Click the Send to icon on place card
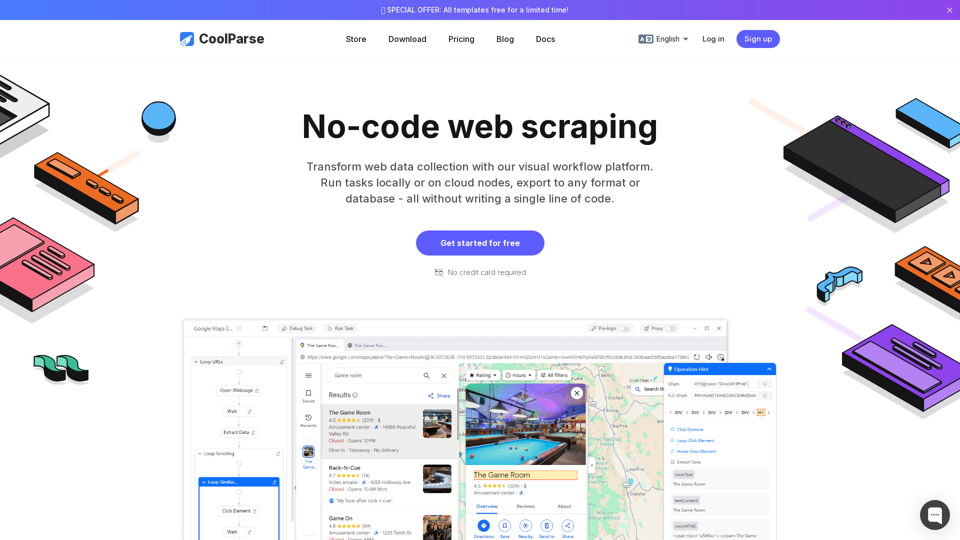This screenshot has width=960, height=540. (x=547, y=525)
